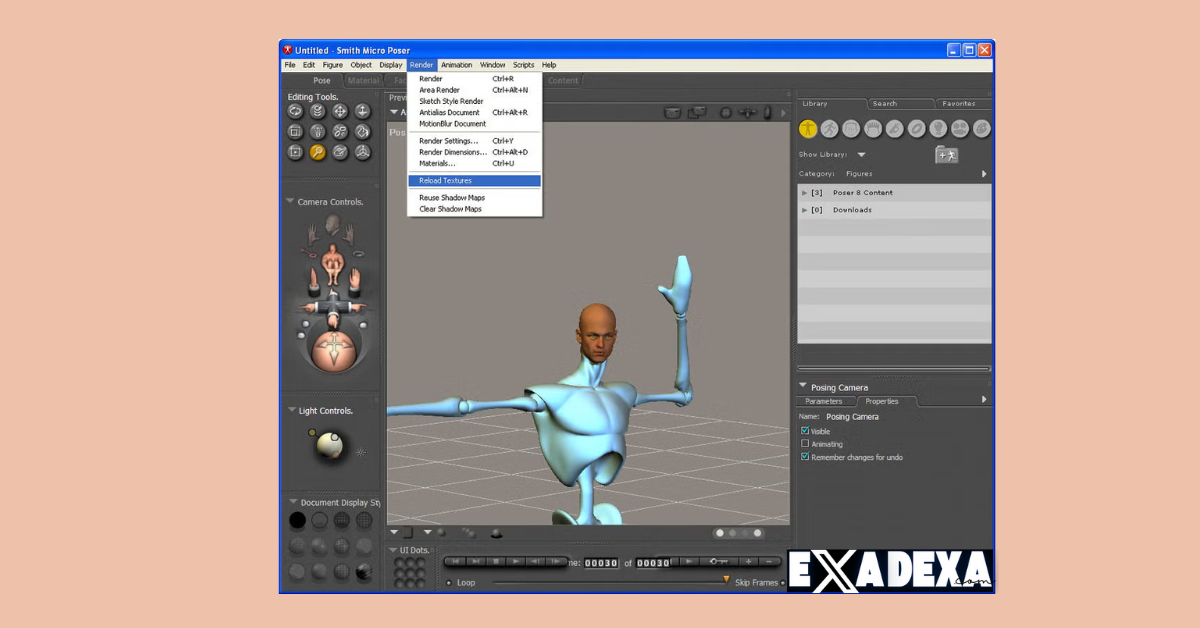
Task: Select the yellow View Magnifier tool
Action: [x=318, y=152]
